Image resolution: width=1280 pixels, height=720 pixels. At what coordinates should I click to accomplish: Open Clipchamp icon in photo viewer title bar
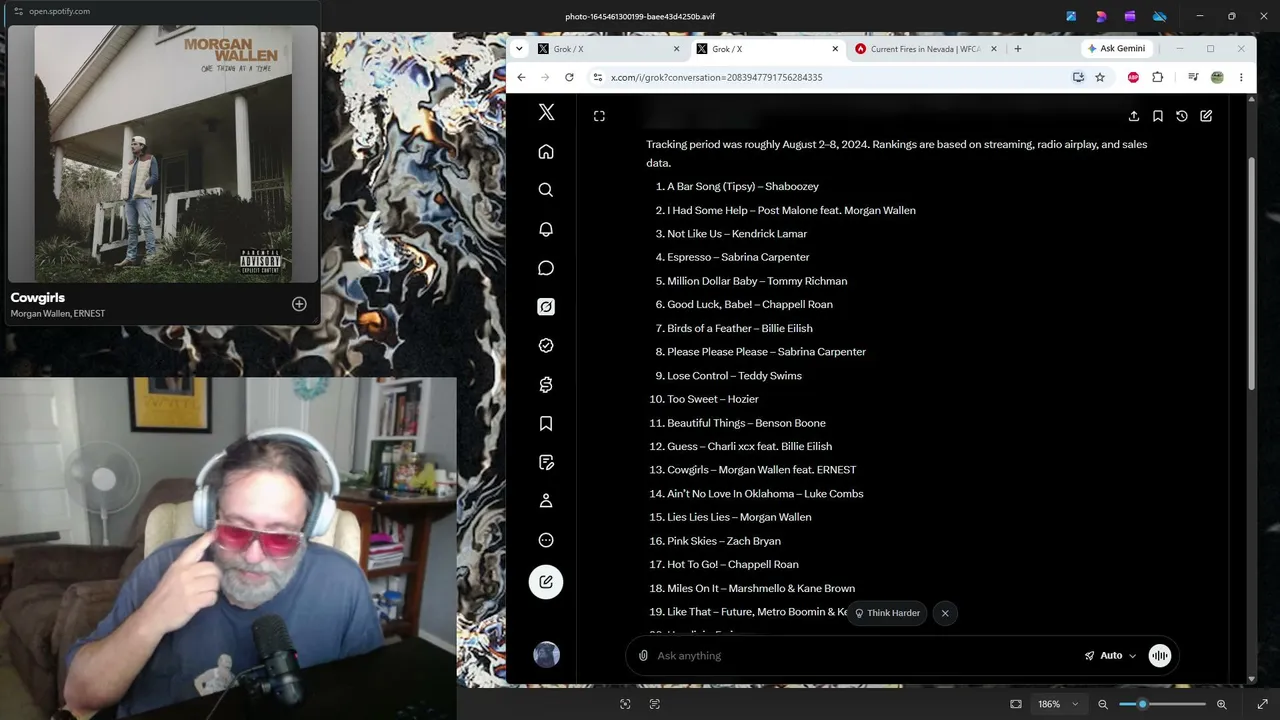point(1130,16)
